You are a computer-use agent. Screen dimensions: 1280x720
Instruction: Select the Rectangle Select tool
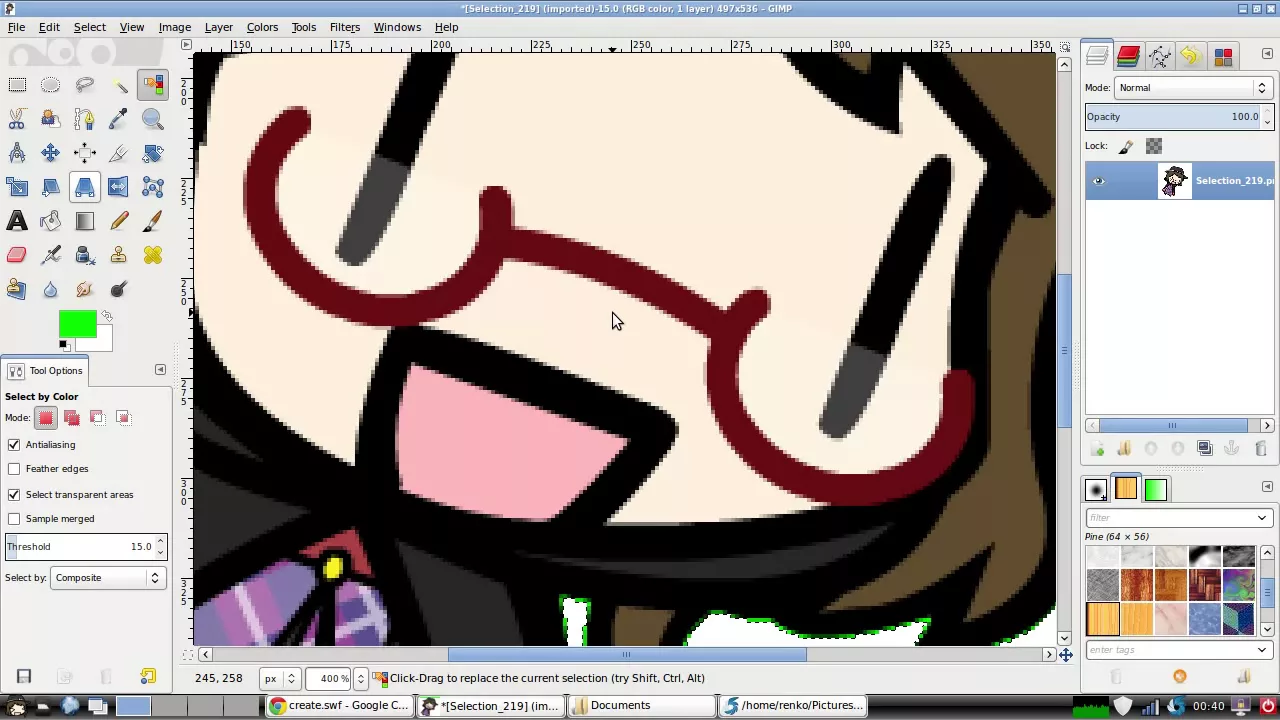tap(17, 85)
